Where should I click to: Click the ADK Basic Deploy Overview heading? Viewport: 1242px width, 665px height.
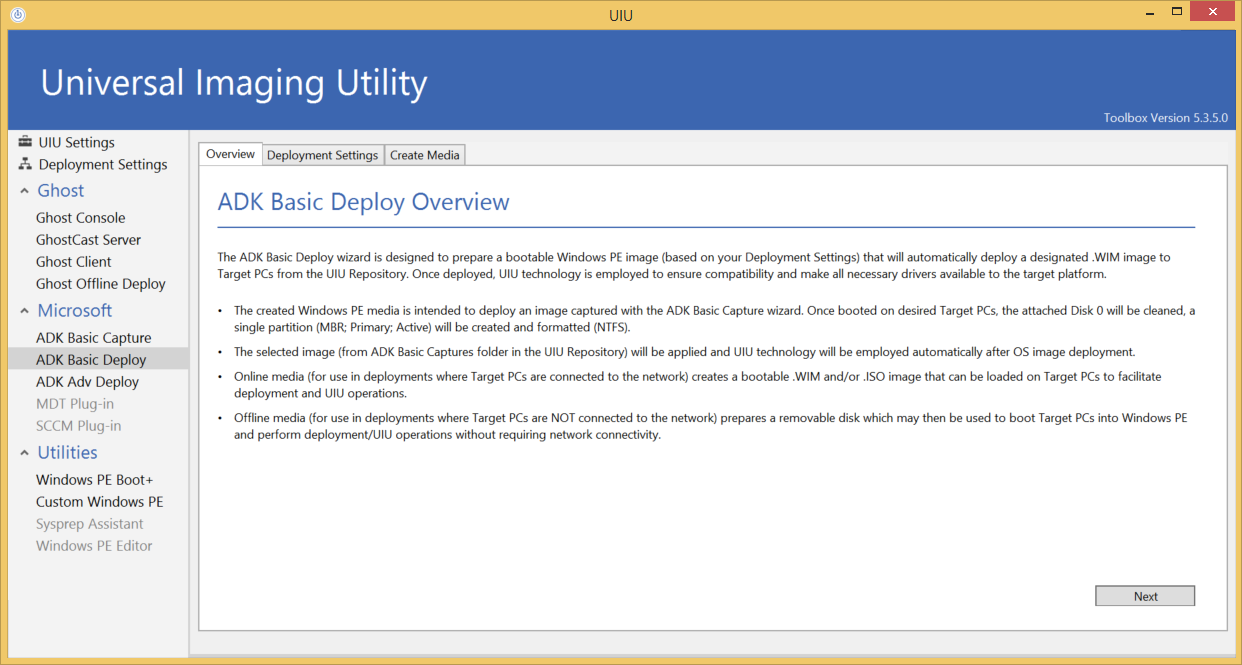tap(364, 202)
